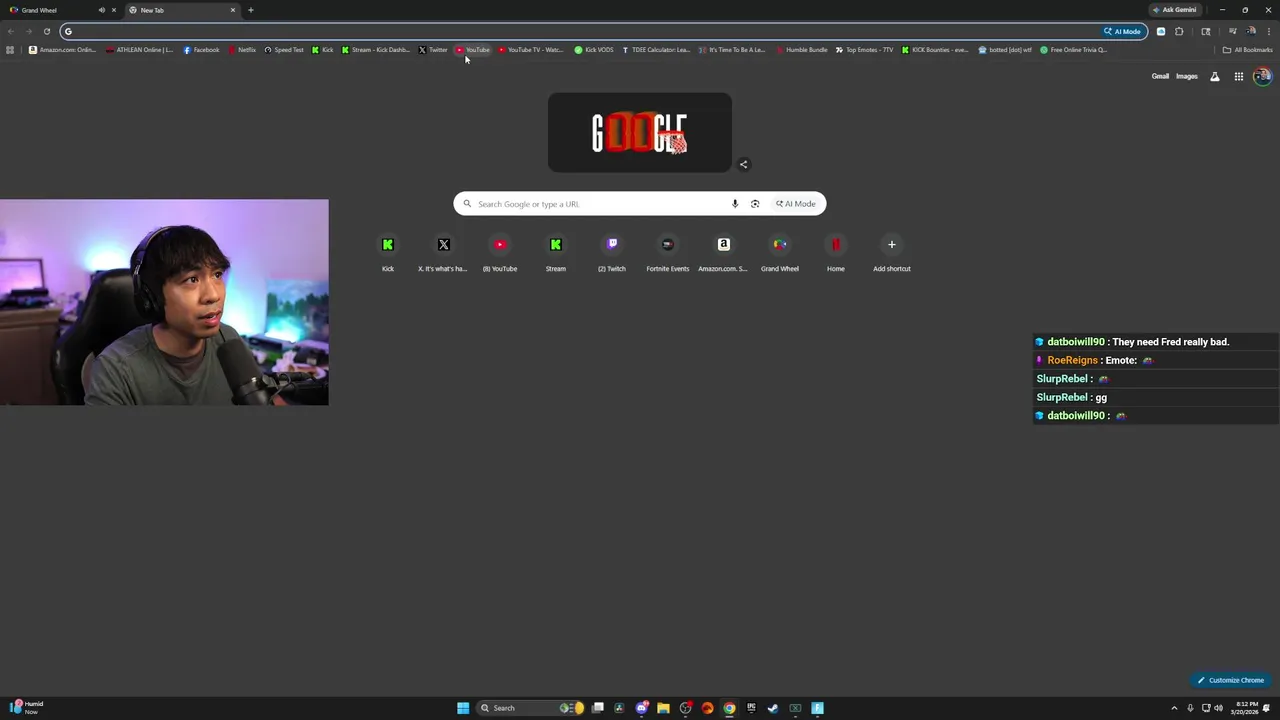The image size is (1280, 720).
Task: Open the Humble Bundle bookmark
Action: pyautogui.click(x=801, y=50)
